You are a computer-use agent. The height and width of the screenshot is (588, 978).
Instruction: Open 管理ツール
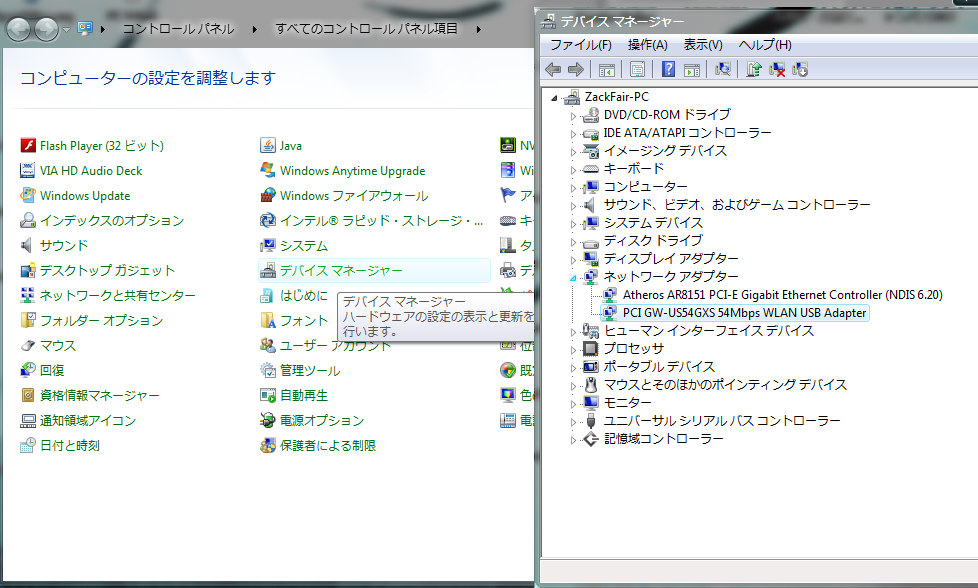[300, 370]
